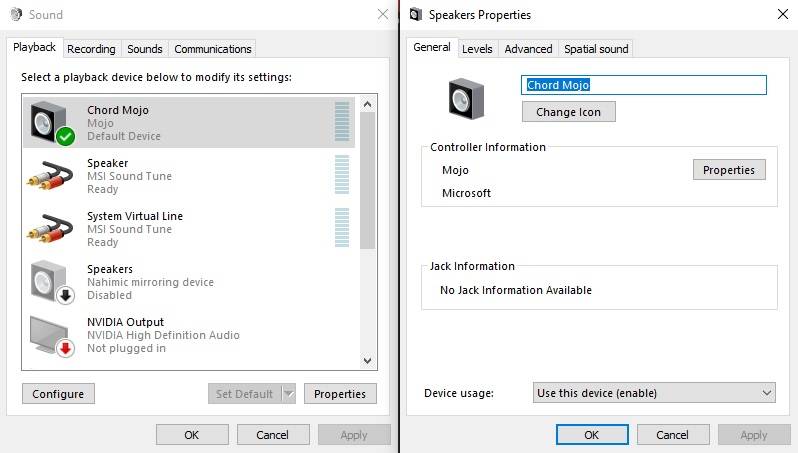Click the System Virtual Line level meter

click(342, 228)
